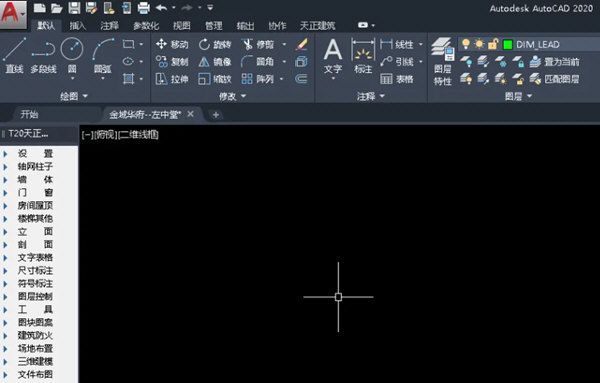Screen dimensions: 600x383
Task: Click the Plot printer icon
Action: coord(144,8)
